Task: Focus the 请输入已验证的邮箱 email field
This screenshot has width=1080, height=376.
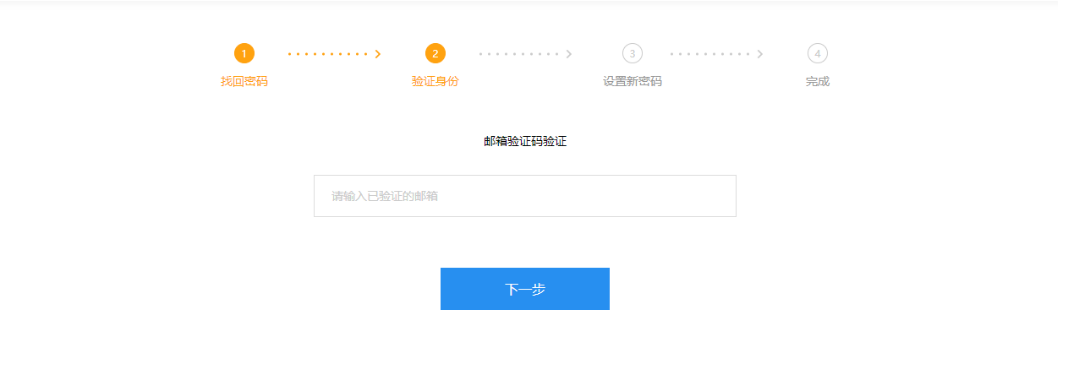Action: click(x=525, y=196)
